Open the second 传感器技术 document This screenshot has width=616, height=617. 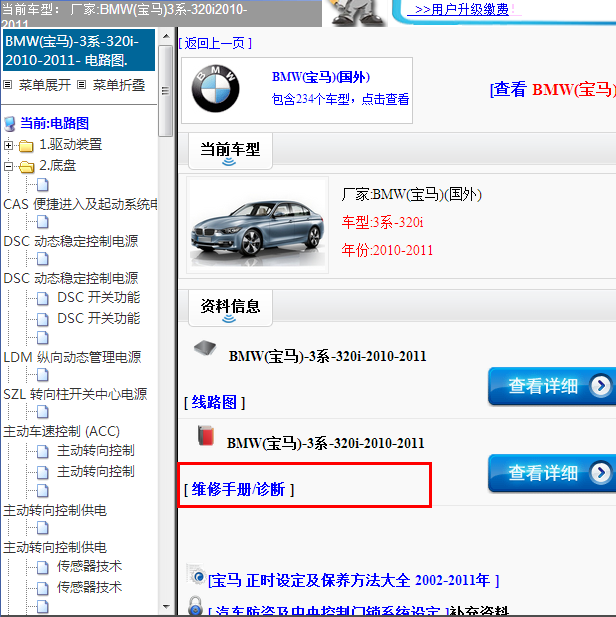89,587
